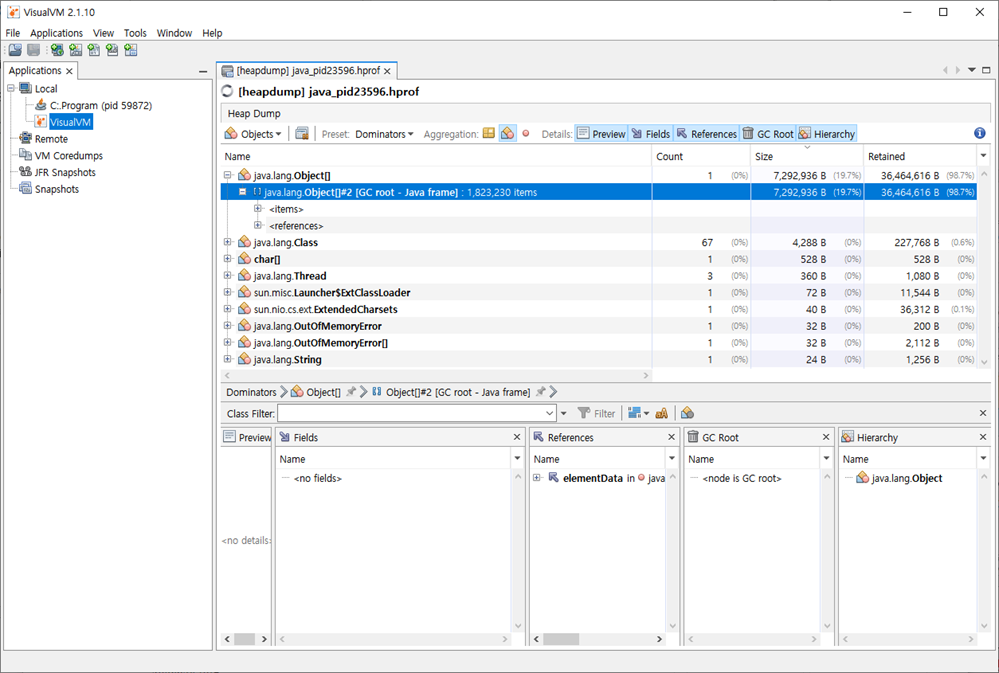Open the Help menu
The image size is (999, 673).
coord(212,33)
